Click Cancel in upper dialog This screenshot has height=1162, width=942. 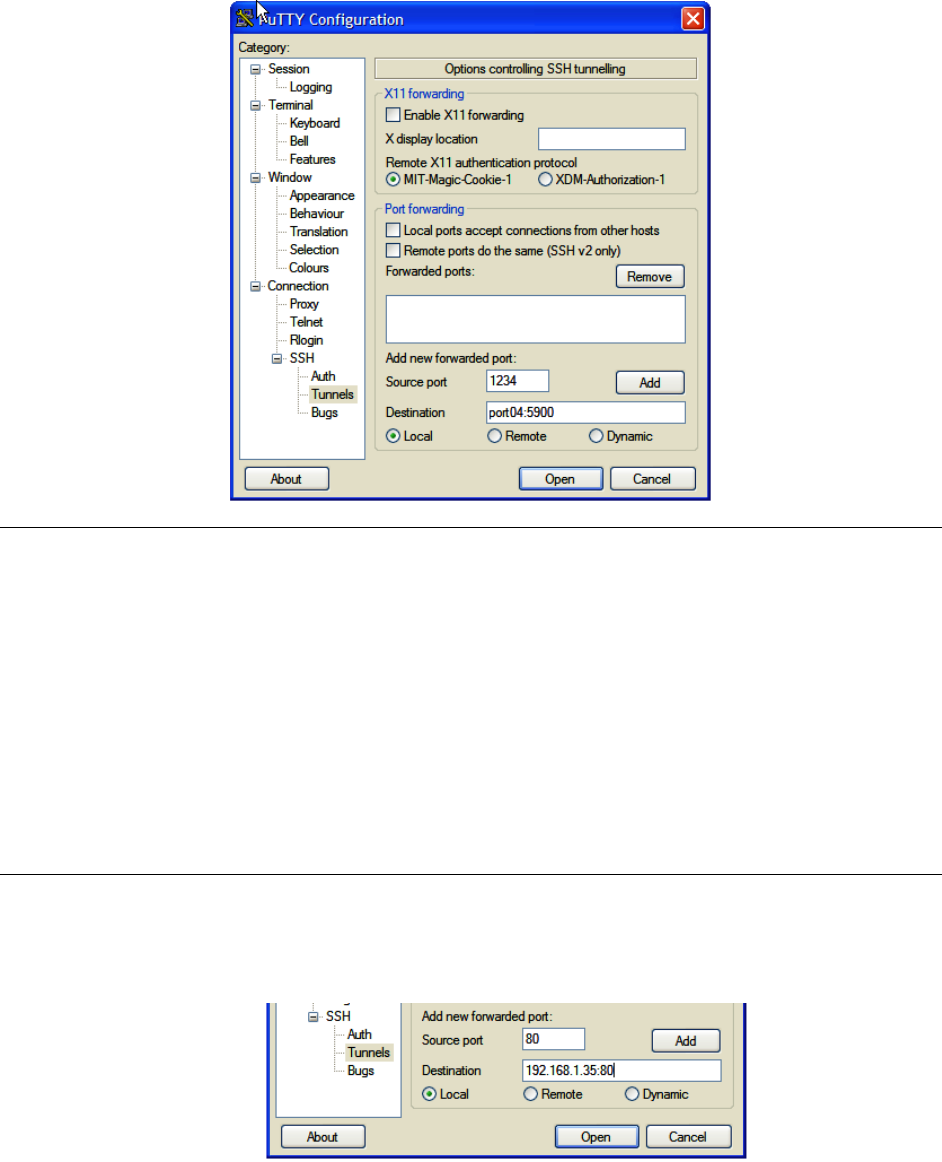(x=652, y=479)
